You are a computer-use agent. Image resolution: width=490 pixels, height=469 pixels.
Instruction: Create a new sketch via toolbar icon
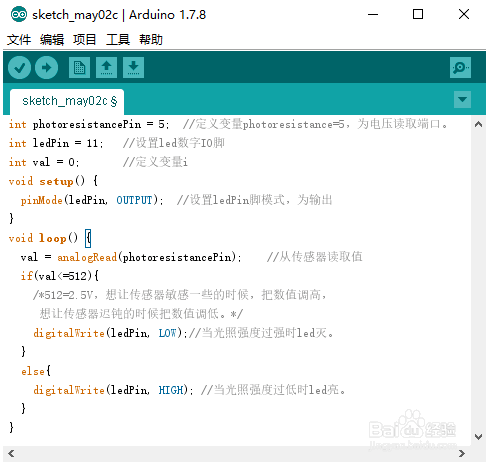(x=79, y=68)
